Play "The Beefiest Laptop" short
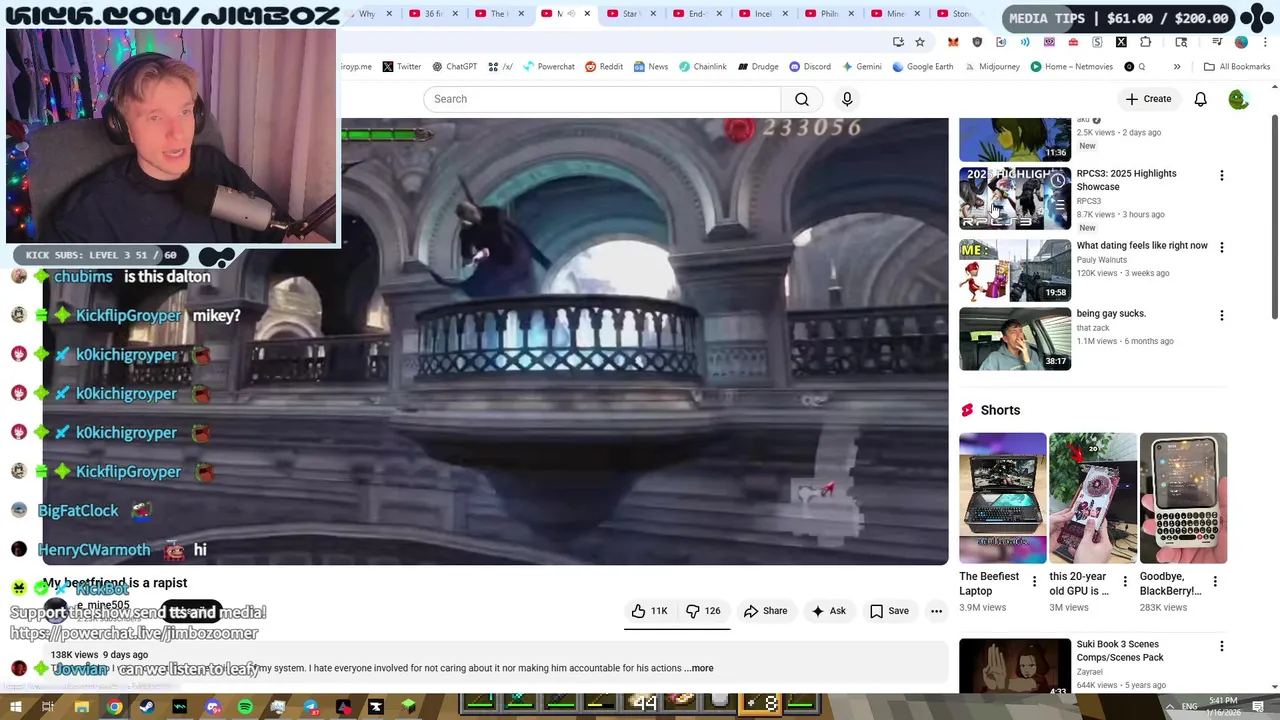Viewport: 1280px width, 720px height. pyautogui.click(x=1003, y=498)
